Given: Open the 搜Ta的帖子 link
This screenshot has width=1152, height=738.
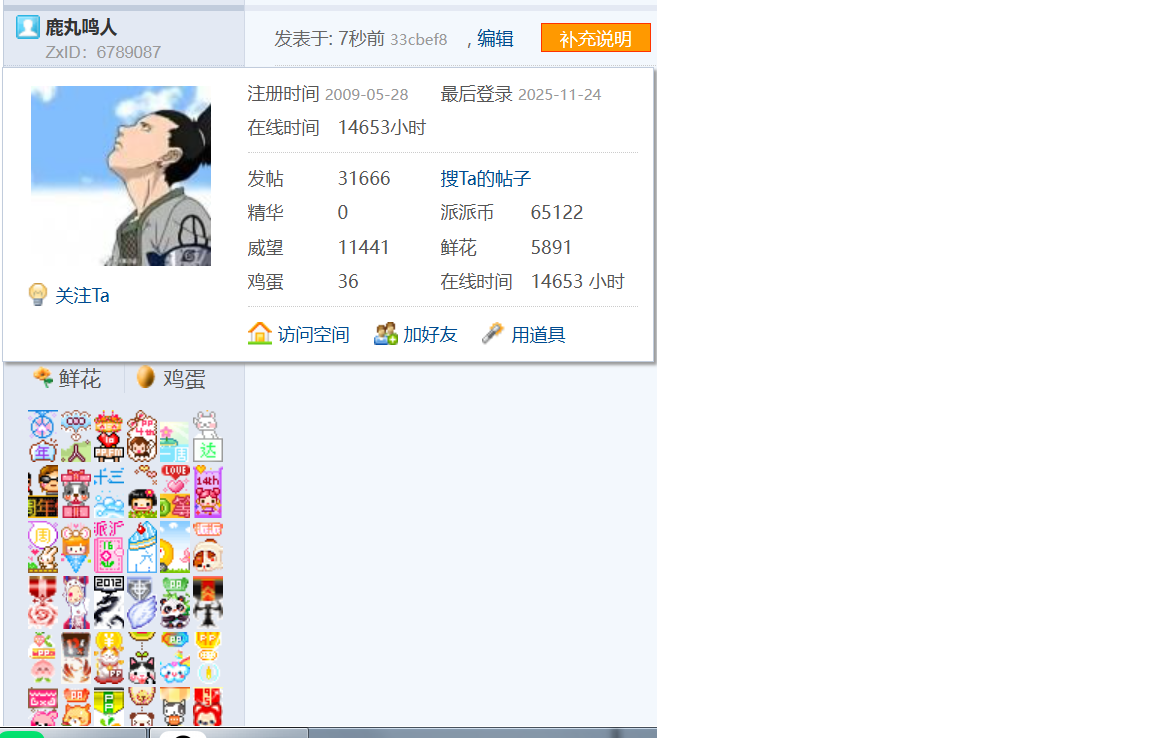Looking at the screenshot, I should [485, 179].
